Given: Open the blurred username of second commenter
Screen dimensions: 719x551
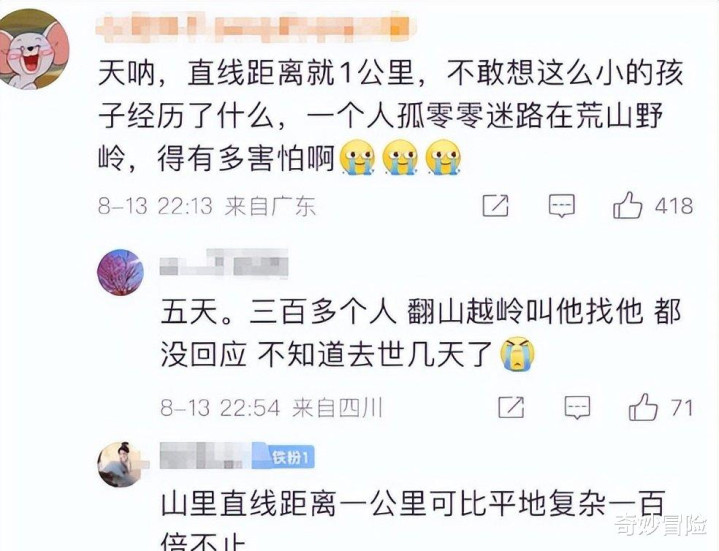Looking at the screenshot, I should [224, 263].
